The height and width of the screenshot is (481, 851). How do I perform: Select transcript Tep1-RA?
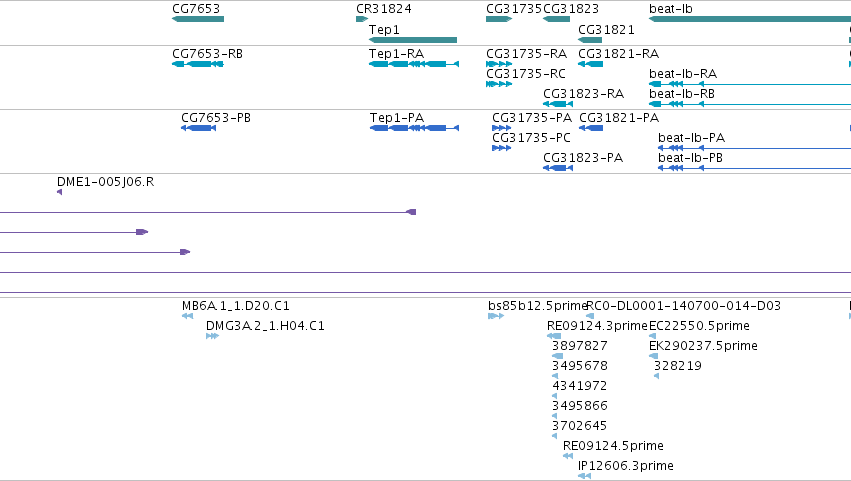coord(414,64)
